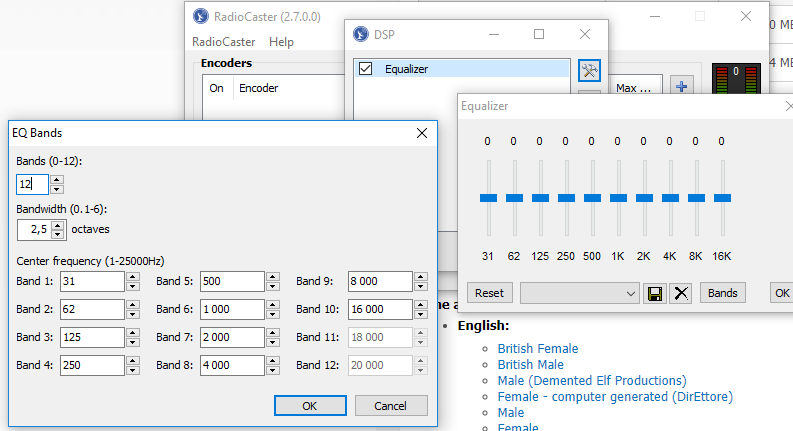Click the 500 Hz equalizer slider
Screen dimensions: 793x431
pos(592,198)
